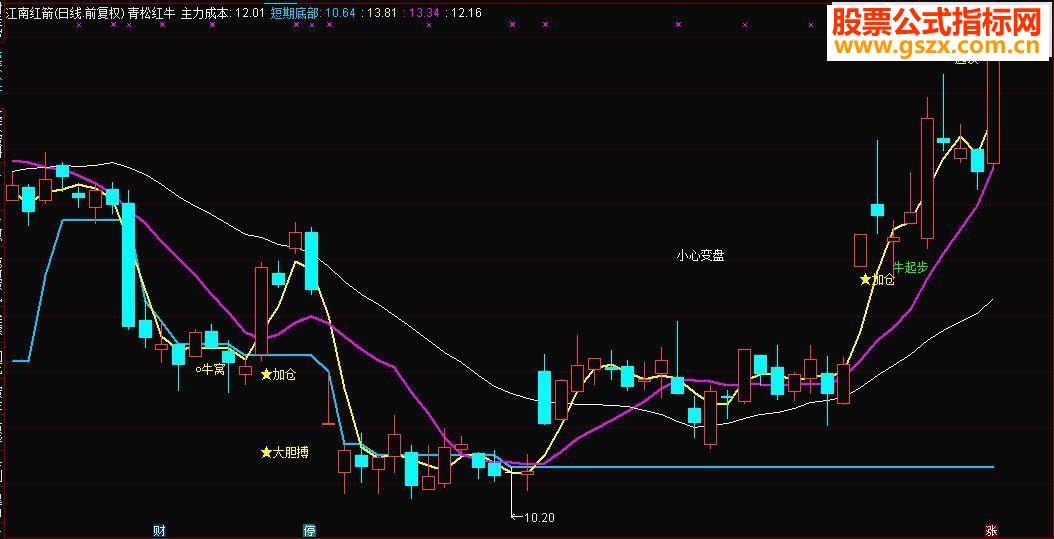
Task: Click the green 牛起步 signal label
Action: (x=911, y=267)
